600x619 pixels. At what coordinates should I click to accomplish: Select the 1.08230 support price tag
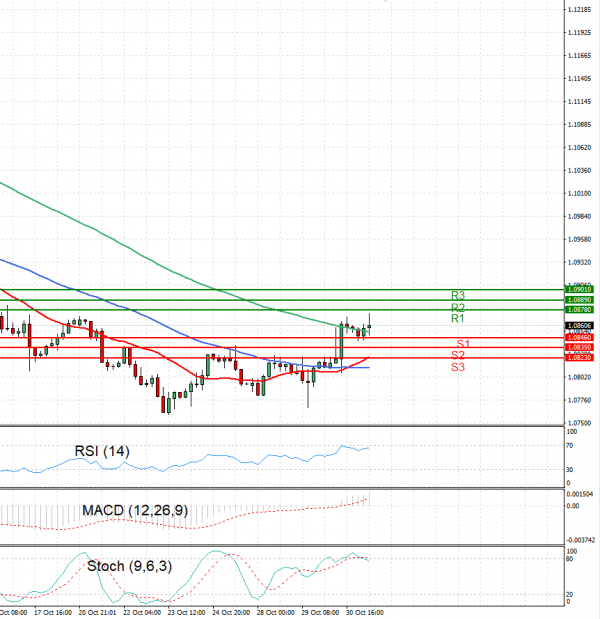(579, 357)
